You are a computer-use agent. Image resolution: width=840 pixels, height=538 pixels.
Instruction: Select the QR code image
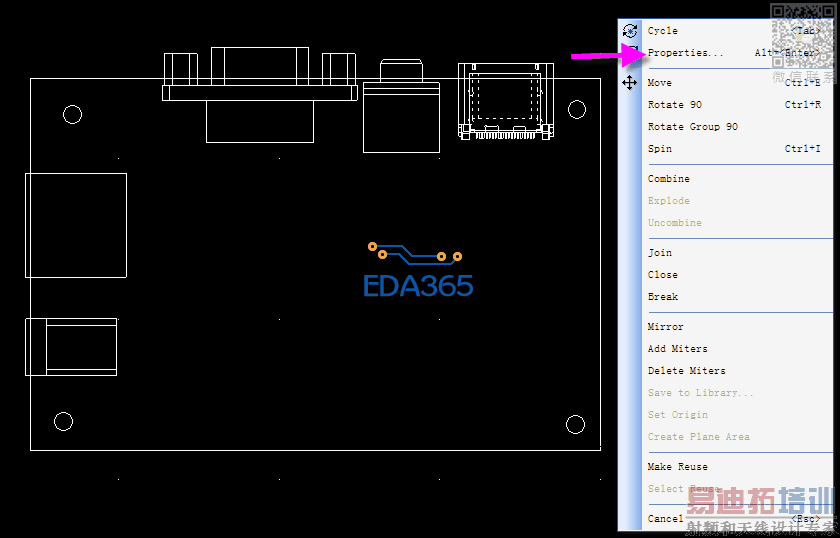pos(803,36)
